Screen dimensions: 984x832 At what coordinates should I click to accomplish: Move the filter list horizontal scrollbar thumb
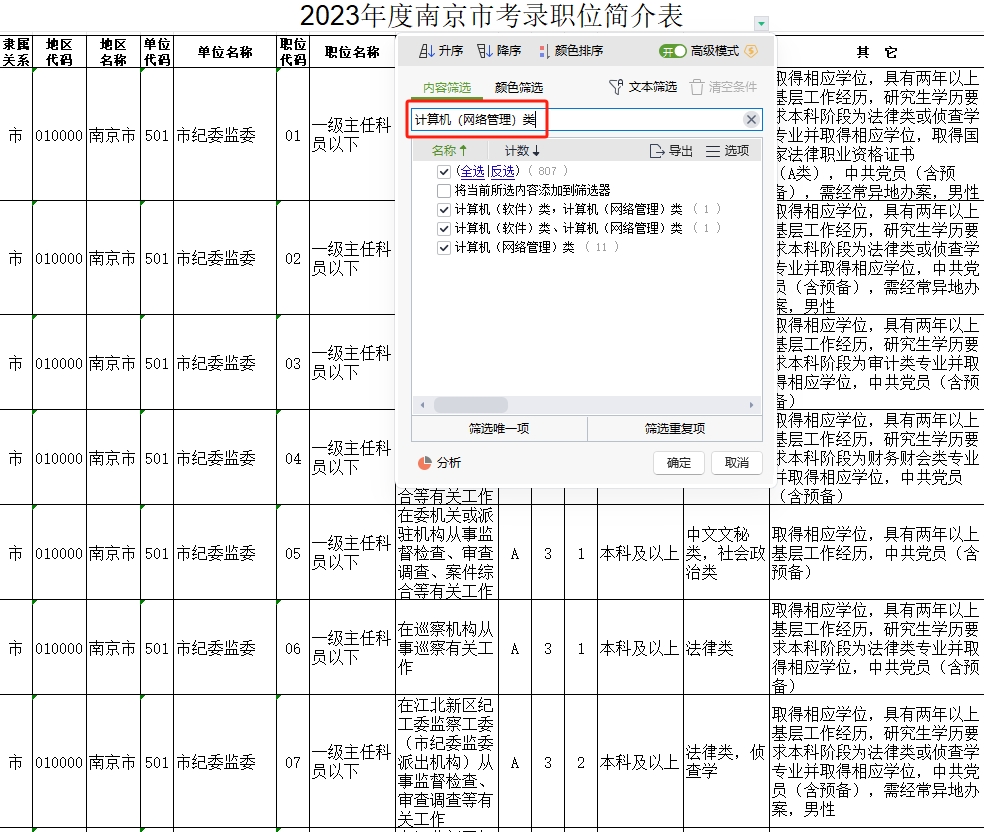click(471, 405)
